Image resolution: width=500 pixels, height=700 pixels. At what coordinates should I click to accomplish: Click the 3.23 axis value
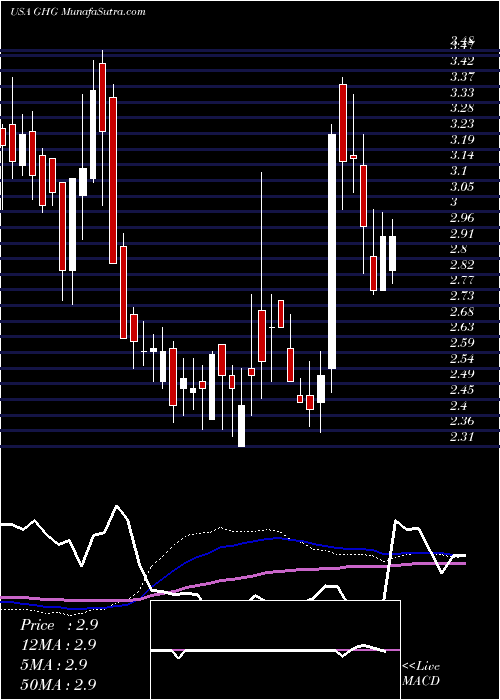click(462, 124)
